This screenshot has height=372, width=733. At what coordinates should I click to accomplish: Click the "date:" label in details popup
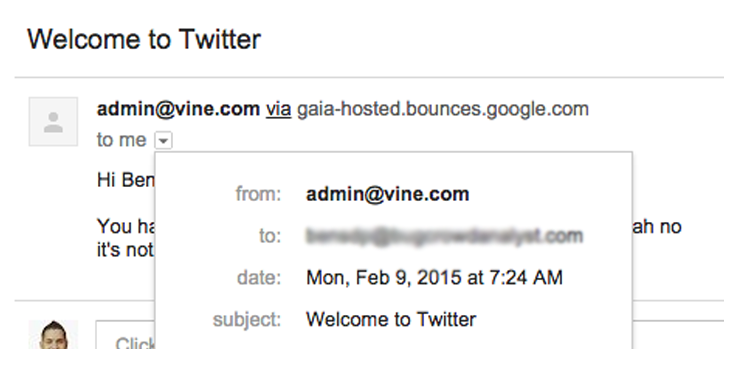click(259, 278)
